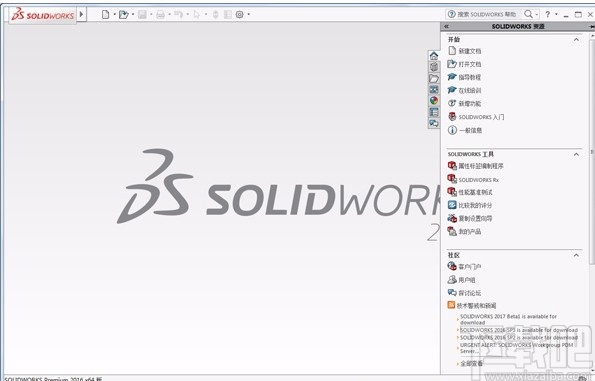The height and width of the screenshot is (381, 595).
Task: Click the 一般信息 link
Action: (x=471, y=130)
